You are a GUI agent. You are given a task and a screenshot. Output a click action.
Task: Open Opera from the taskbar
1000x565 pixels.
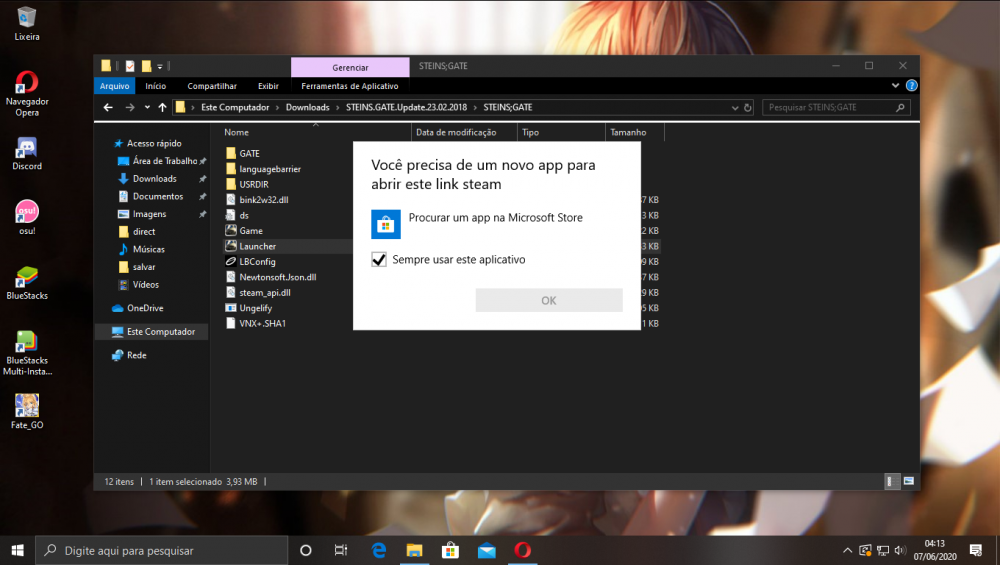522,550
